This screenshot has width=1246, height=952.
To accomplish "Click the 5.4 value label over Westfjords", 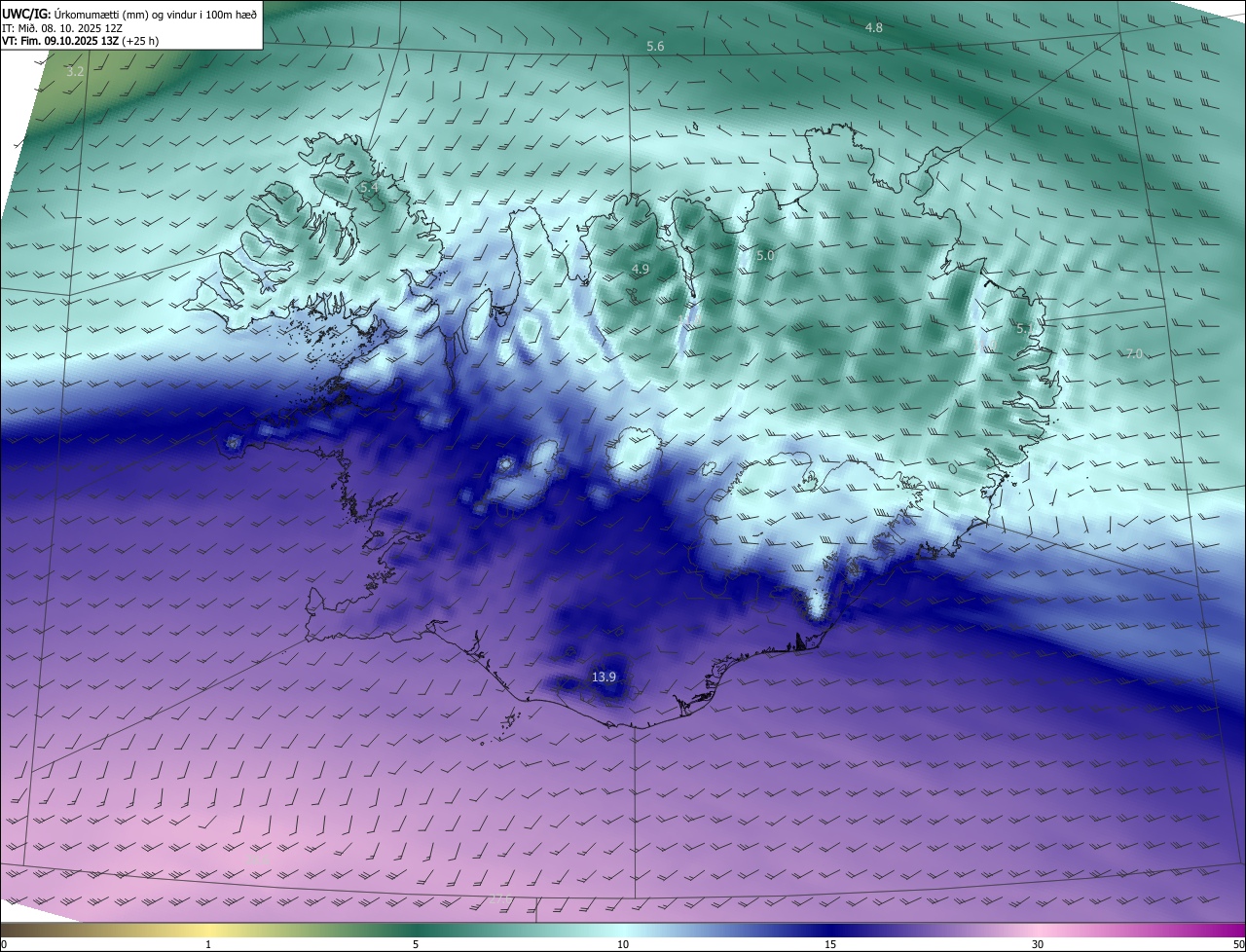I will pyautogui.click(x=368, y=187).
